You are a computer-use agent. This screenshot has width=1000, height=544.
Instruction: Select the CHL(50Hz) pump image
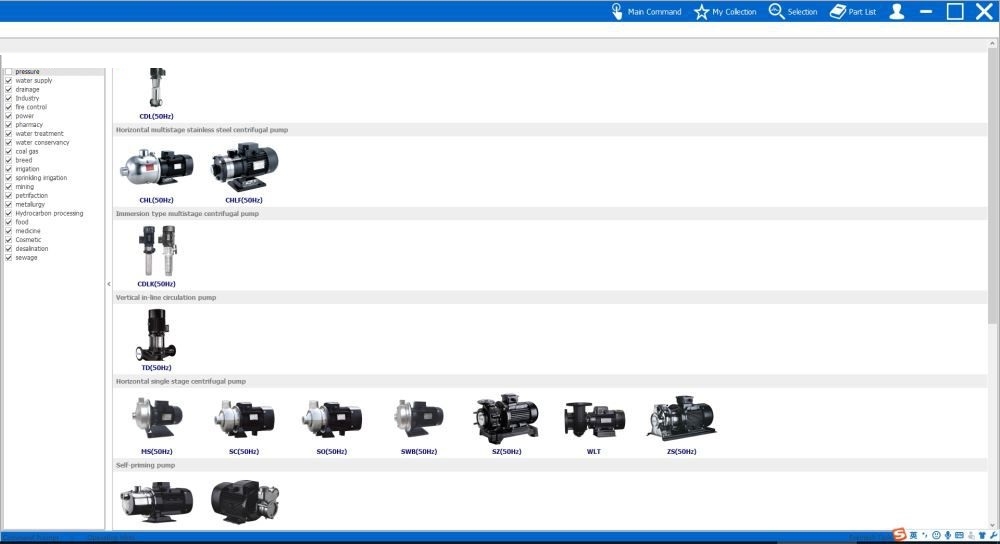coord(156,168)
